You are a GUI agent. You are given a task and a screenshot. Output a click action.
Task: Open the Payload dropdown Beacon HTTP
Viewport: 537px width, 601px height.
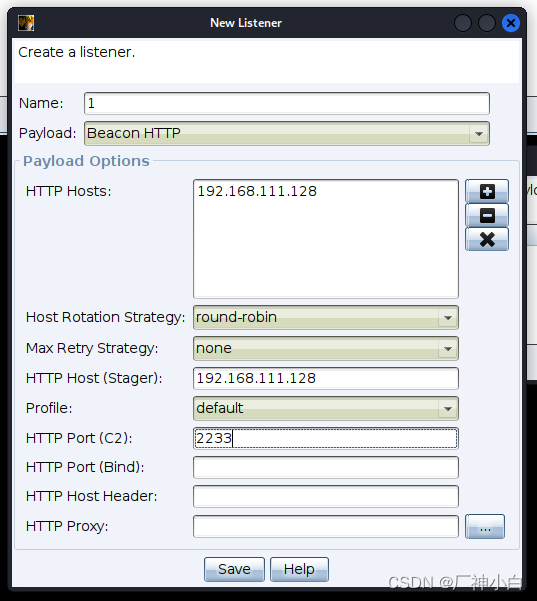click(x=287, y=133)
